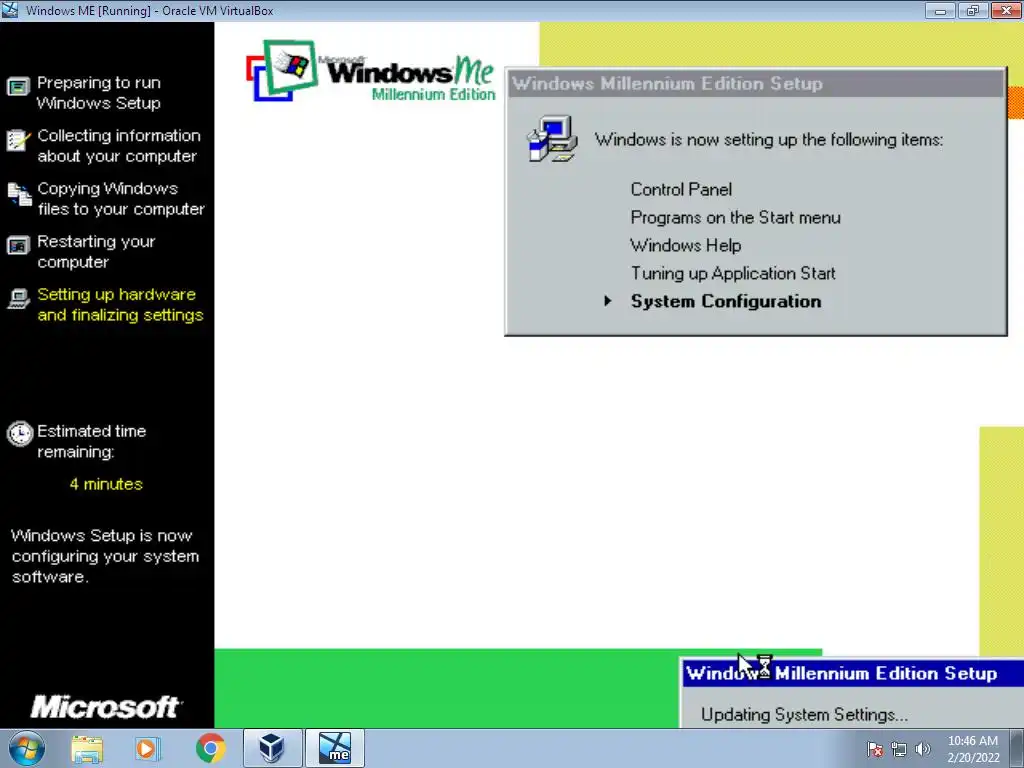This screenshot has width=1024, height=768.
Task: Click the blue Setup dialog title bar
Action: coord(853,673)
